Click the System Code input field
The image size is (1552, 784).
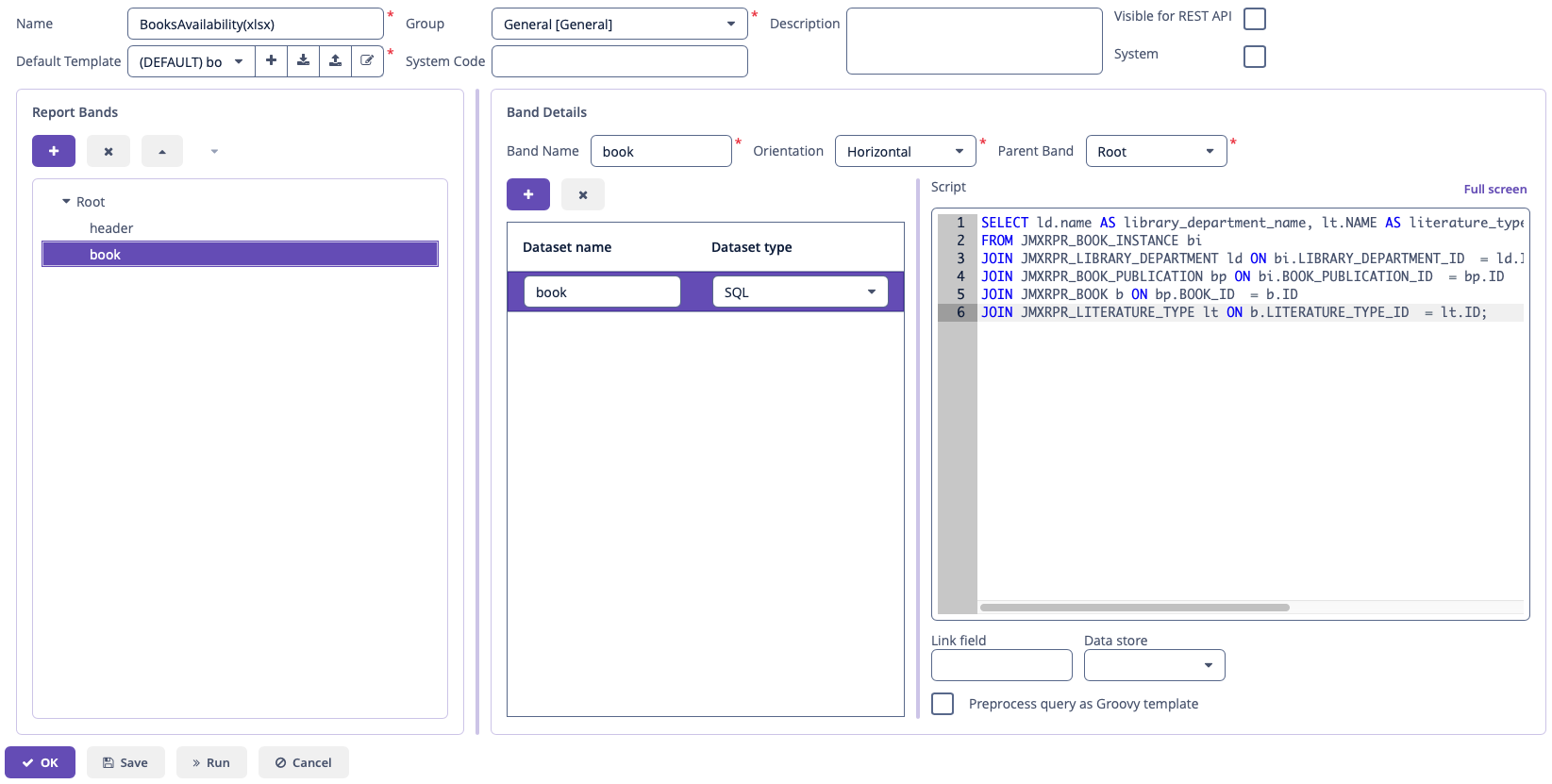pyautogui.click(x=620, y=61)
